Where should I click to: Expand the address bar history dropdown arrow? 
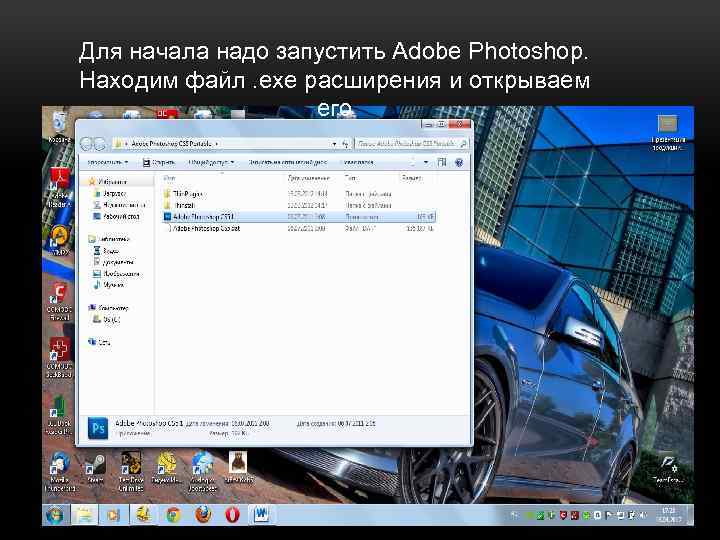tap(334, 144)
